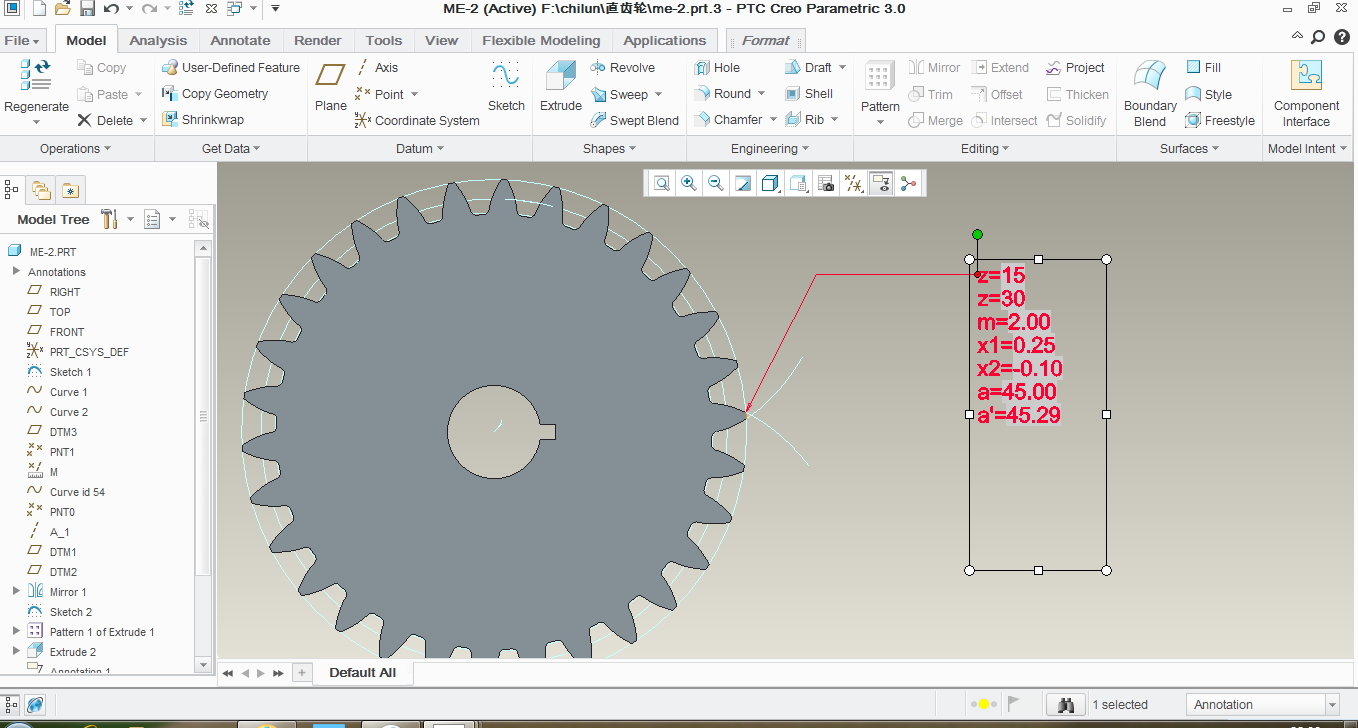
Task: Open the Default All sheet tab
Action: [363, 673]
